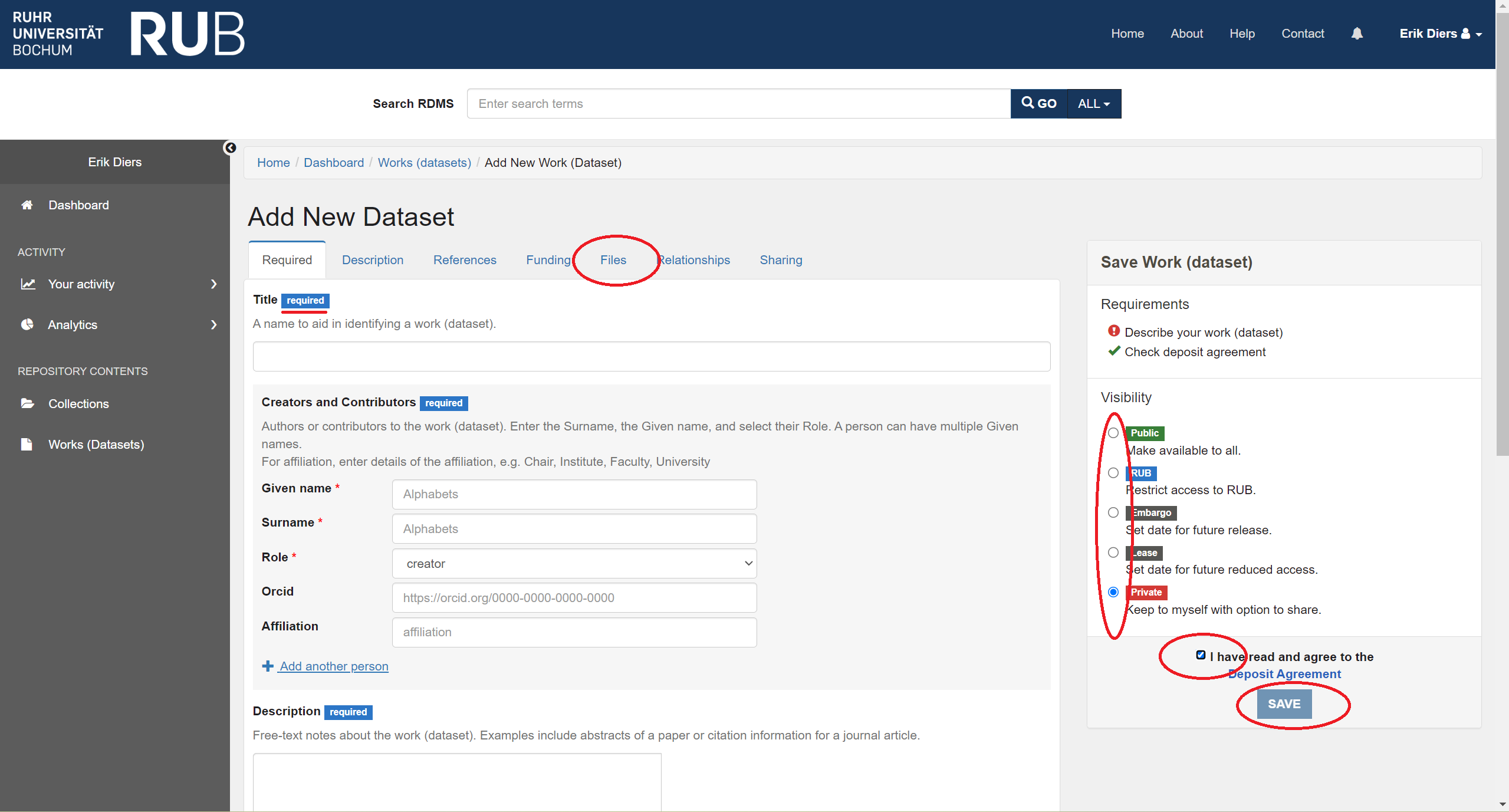Click the Works (Datasets) file icon
The width and height of the screenshot is (1509, 812).
point(27,444)
